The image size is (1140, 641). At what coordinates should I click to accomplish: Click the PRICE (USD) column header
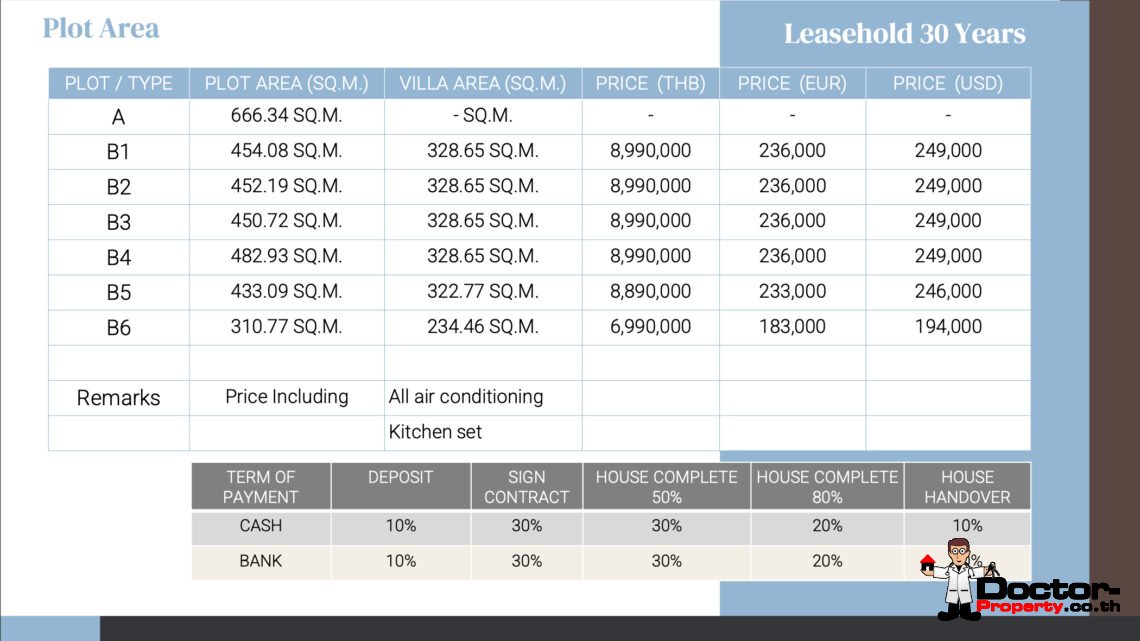coord(947,83)
